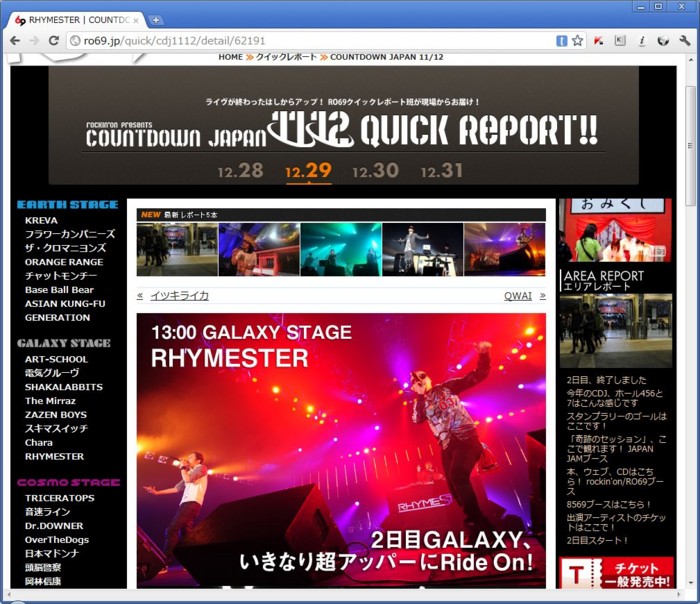Open 音速ライン report link

47,512
